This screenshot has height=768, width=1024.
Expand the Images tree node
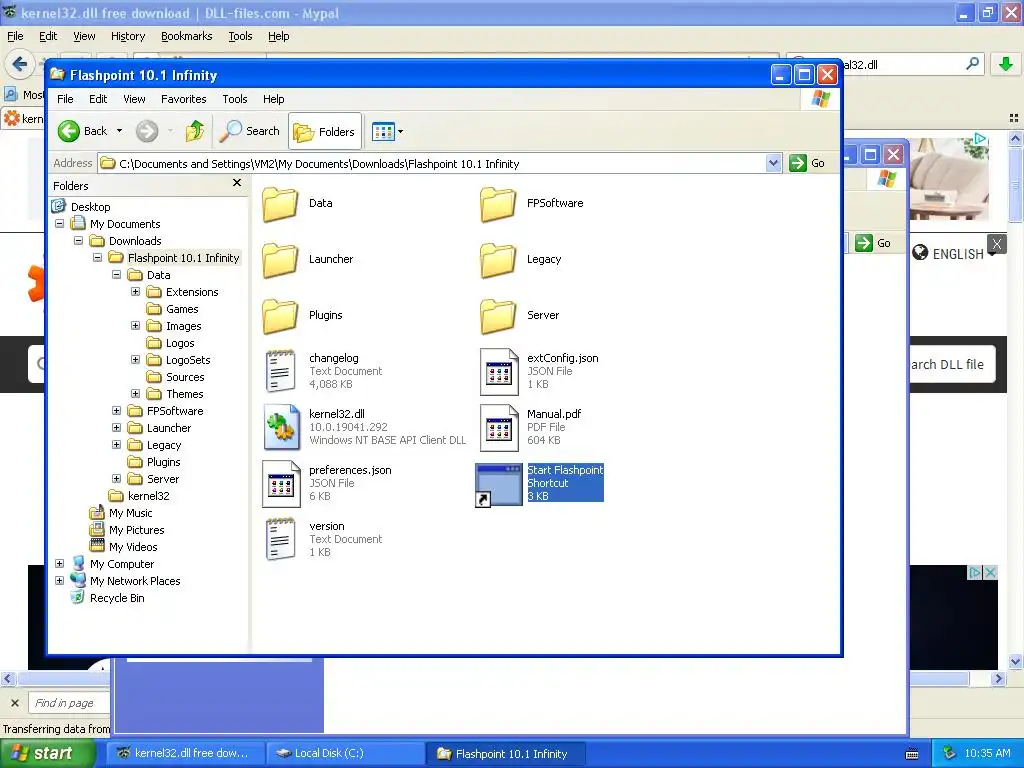(135, 325)
